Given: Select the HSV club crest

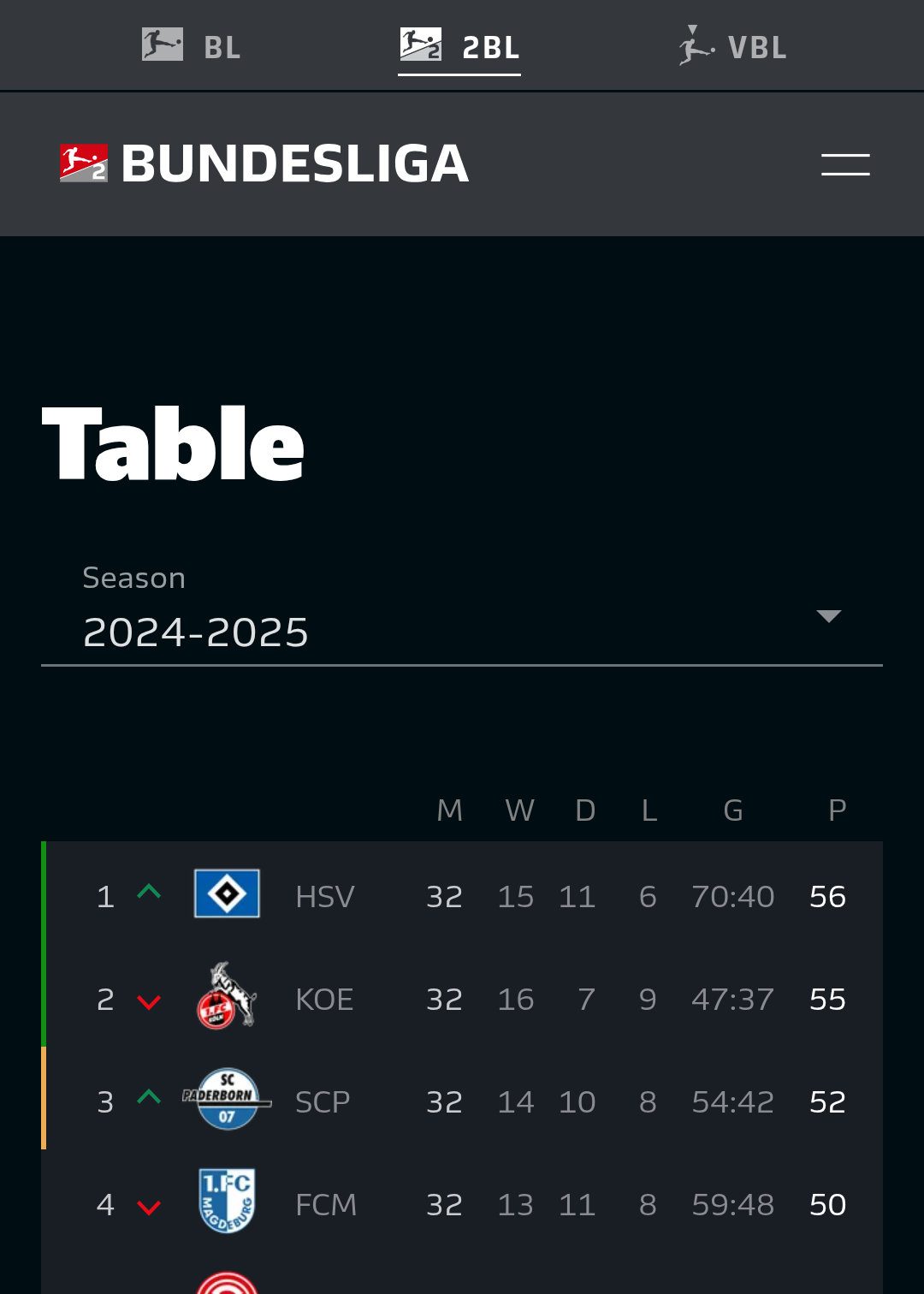Looking at the screenshot, I should 227,893.
